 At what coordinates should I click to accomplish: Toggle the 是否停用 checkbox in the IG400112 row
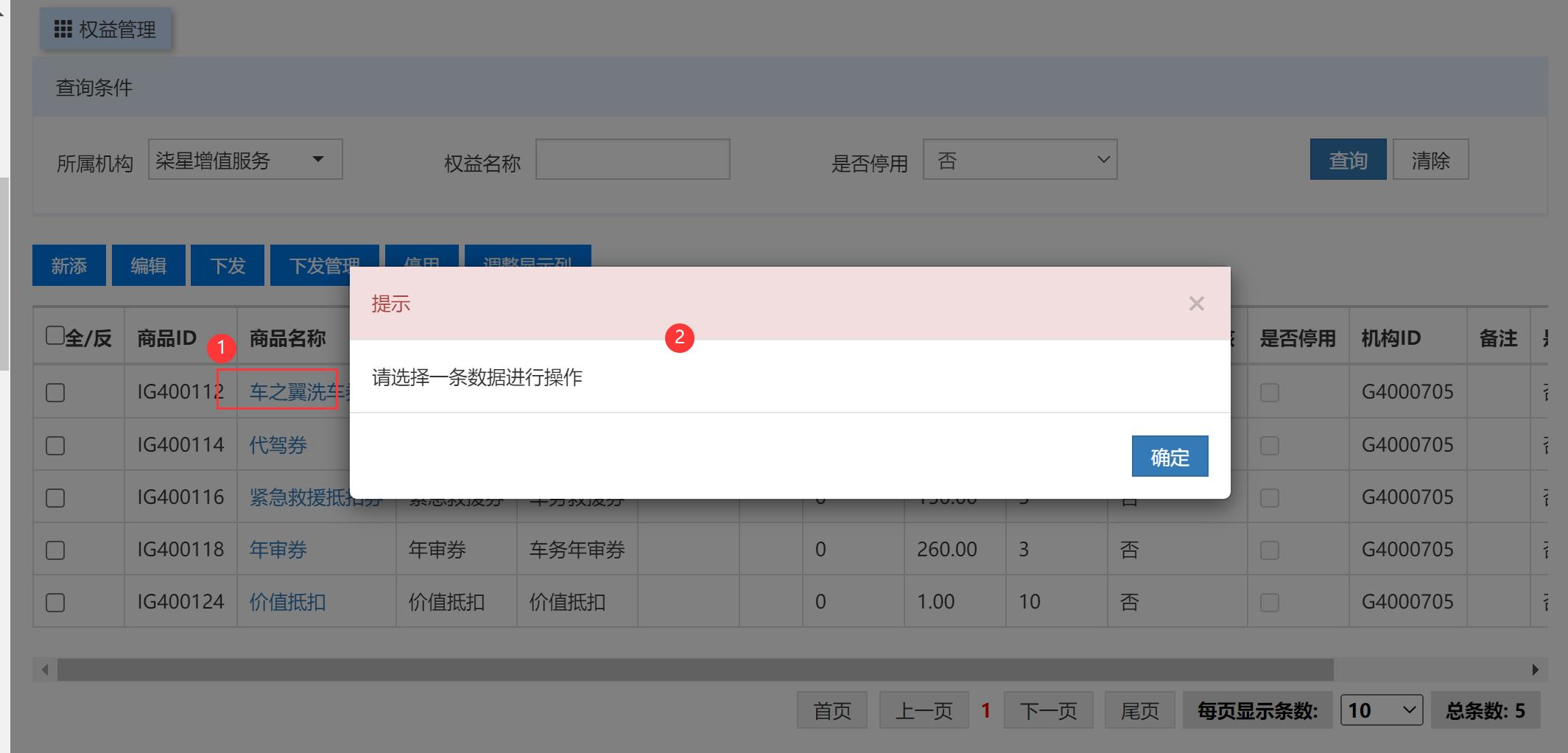click(1270, 393)
